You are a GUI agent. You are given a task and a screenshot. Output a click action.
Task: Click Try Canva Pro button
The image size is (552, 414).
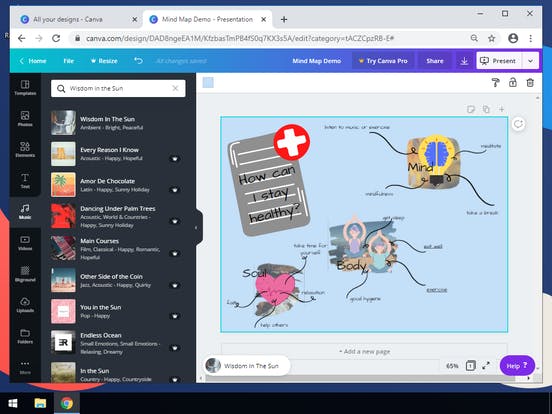tap(383, 61)
